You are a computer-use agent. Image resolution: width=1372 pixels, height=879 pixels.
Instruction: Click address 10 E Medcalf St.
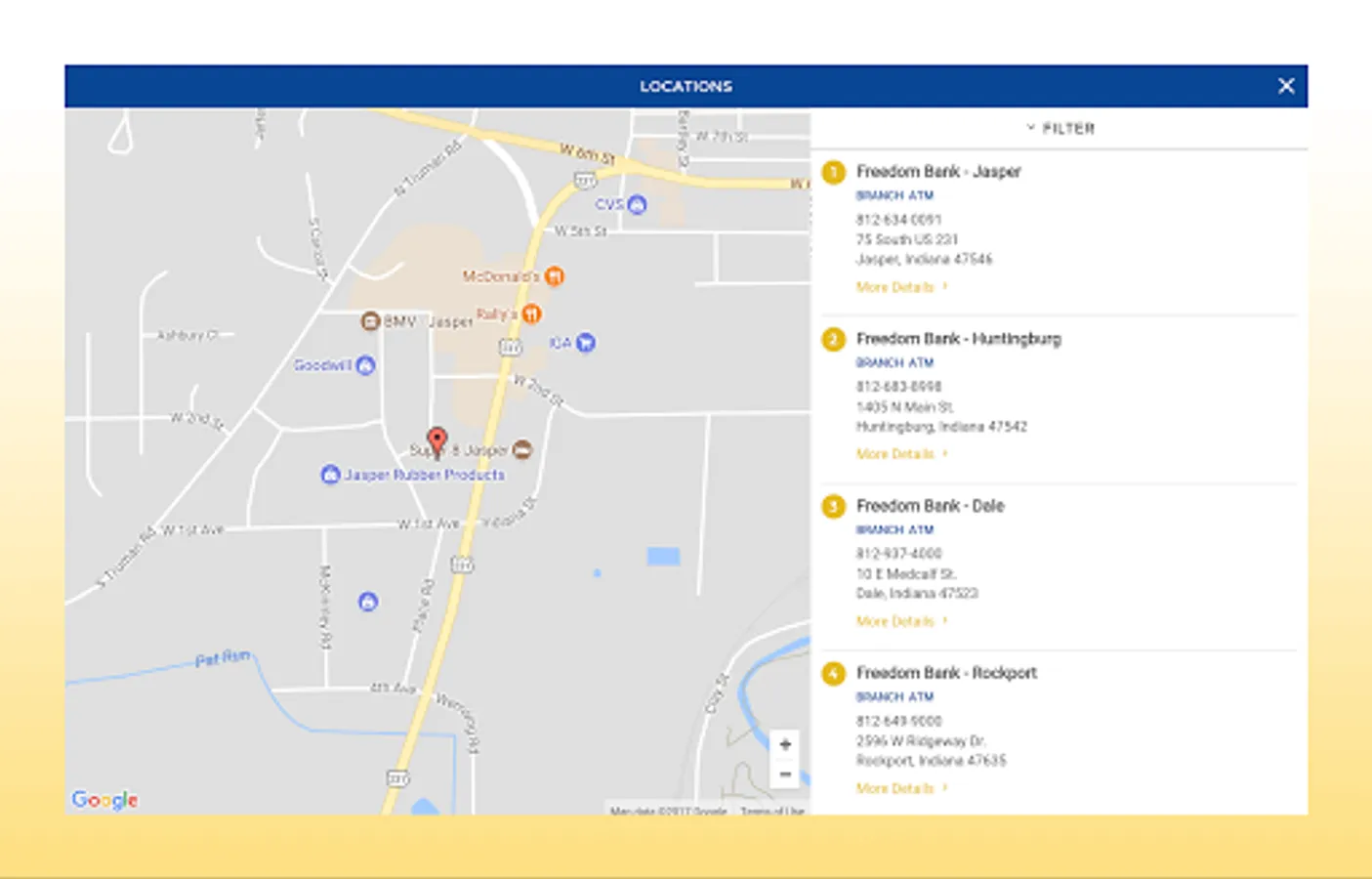tap(905, 573)
